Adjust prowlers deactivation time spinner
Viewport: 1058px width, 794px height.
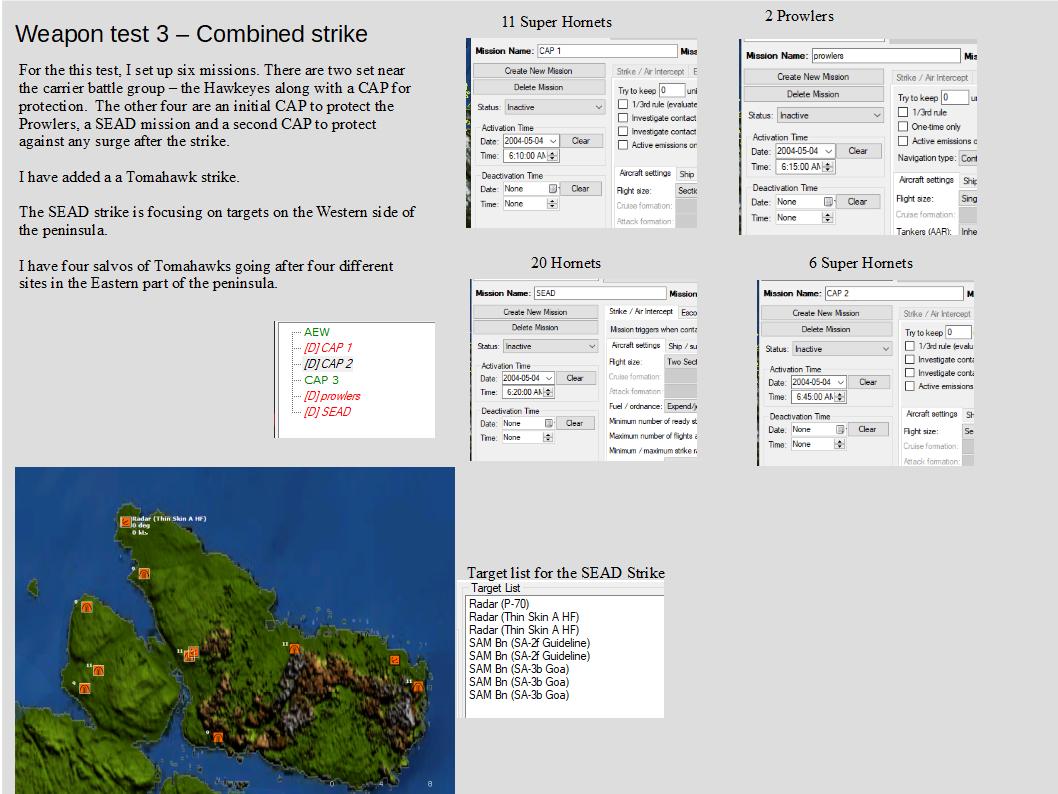(x=828, y=218)
